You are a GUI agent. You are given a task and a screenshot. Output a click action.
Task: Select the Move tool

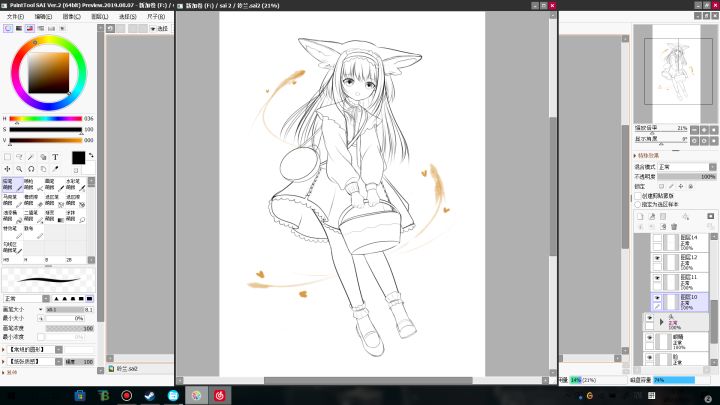(7, 169)
